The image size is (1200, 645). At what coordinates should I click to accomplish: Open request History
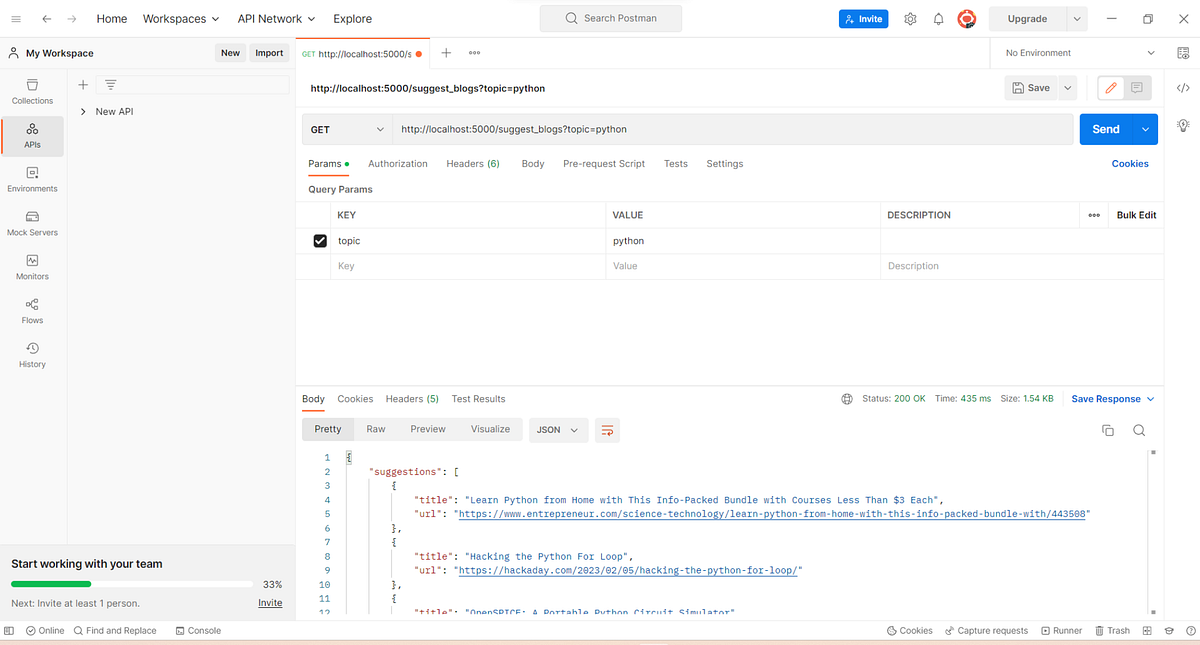(x=31, y=356)
